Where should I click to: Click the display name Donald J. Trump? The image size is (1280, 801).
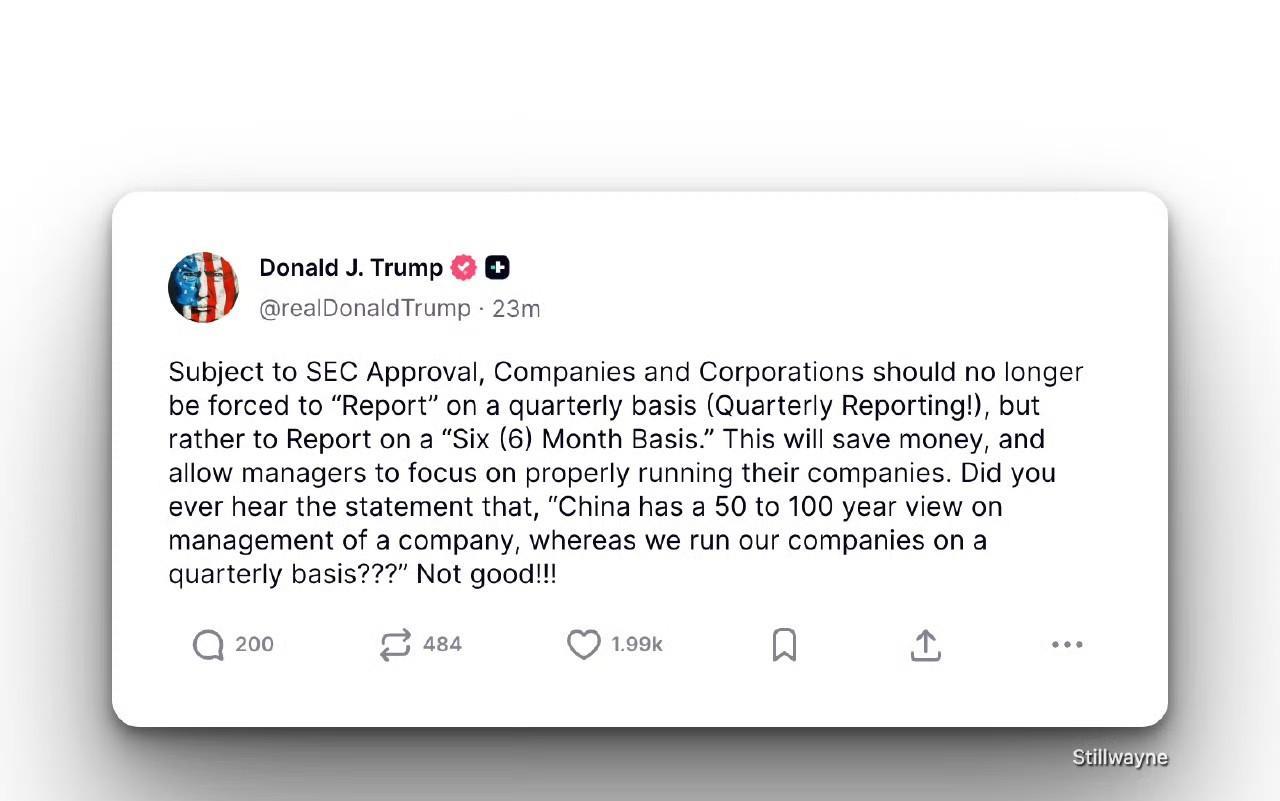[x=351, y=268]
